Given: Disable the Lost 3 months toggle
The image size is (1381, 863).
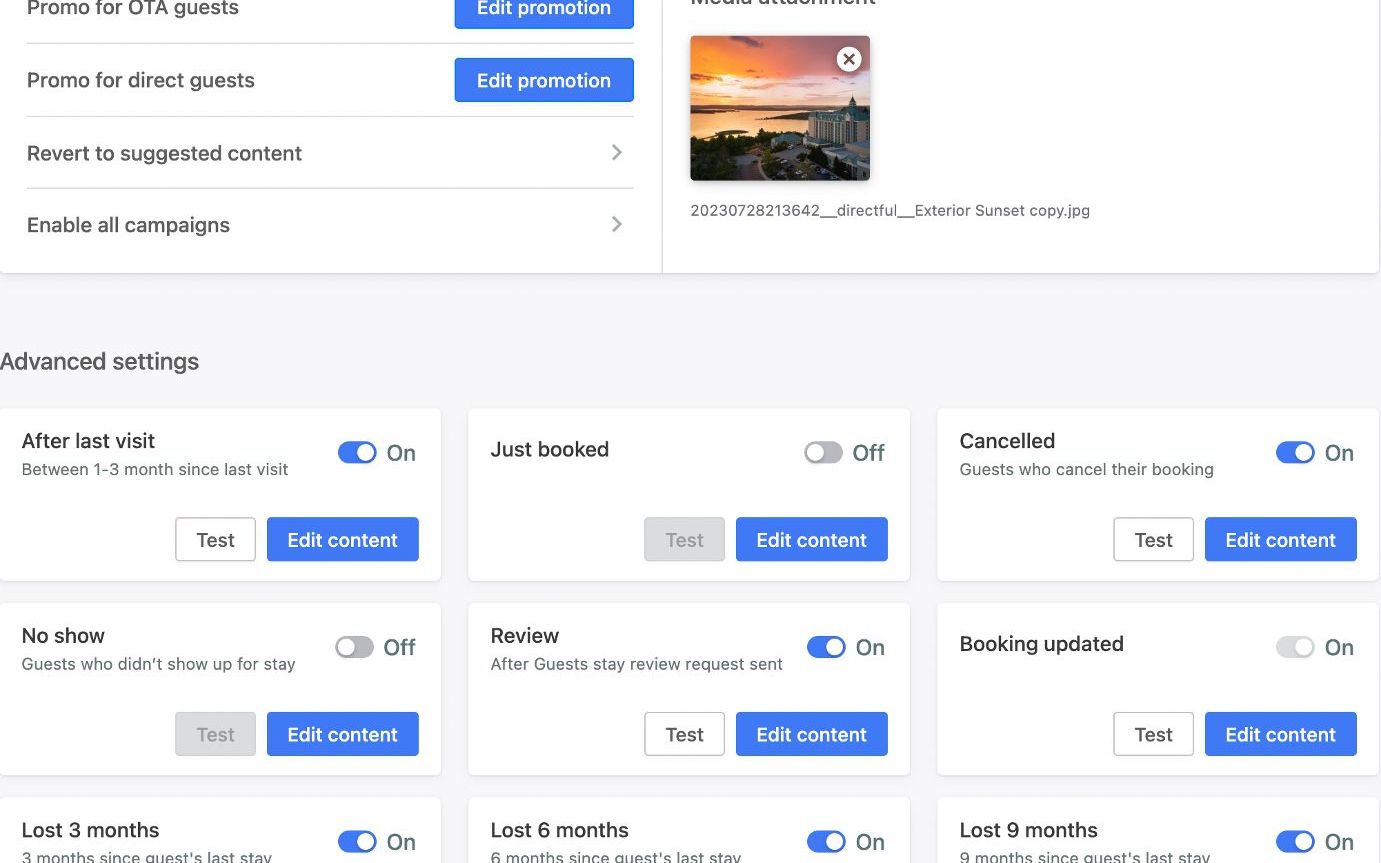Looking at the screenshot, I should point(357,842).
